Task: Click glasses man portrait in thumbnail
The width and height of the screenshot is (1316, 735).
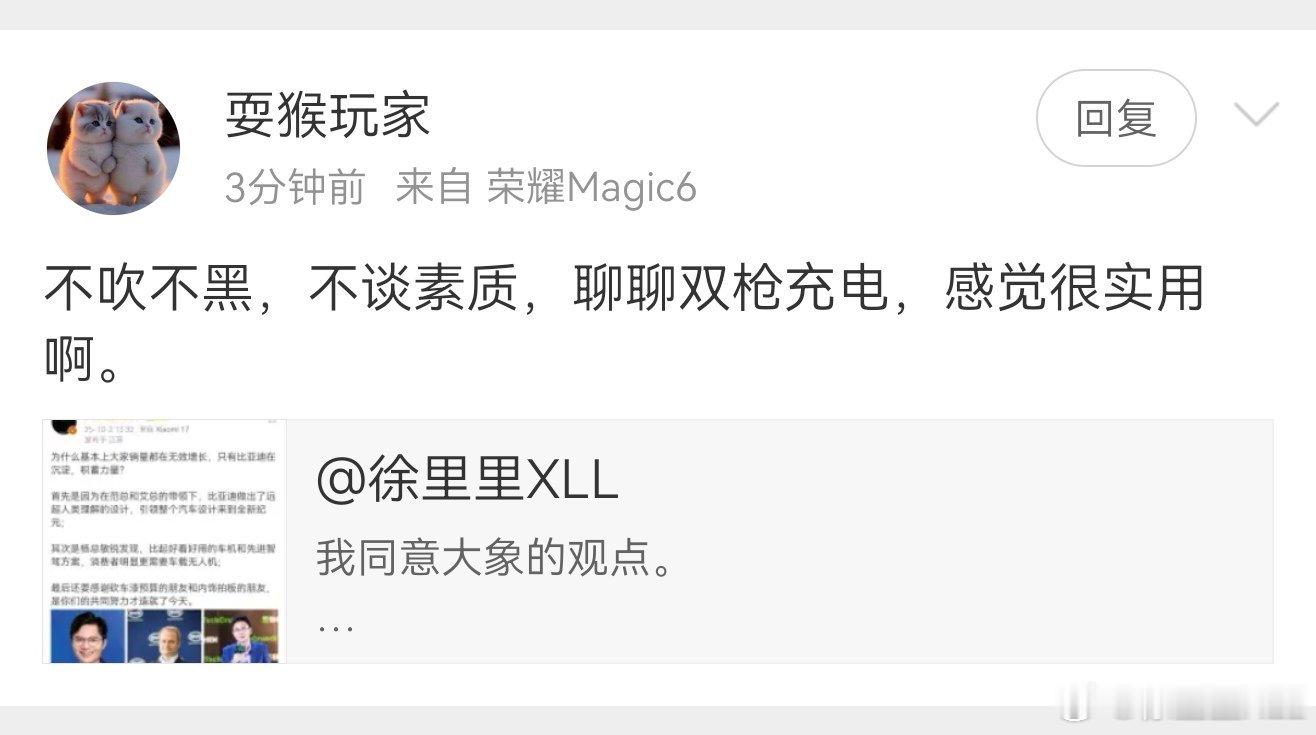Action: coord(88,636)
